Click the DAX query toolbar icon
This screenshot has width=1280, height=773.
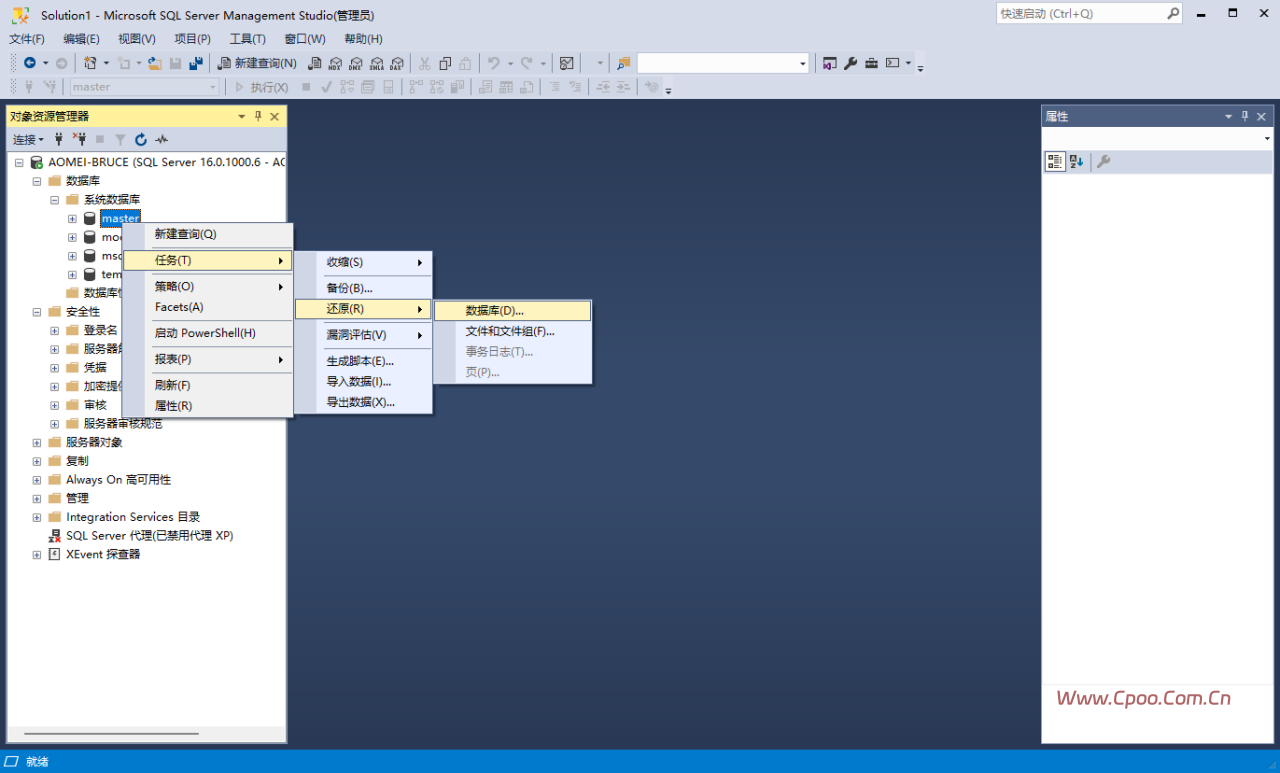click(x=397, y=63)
